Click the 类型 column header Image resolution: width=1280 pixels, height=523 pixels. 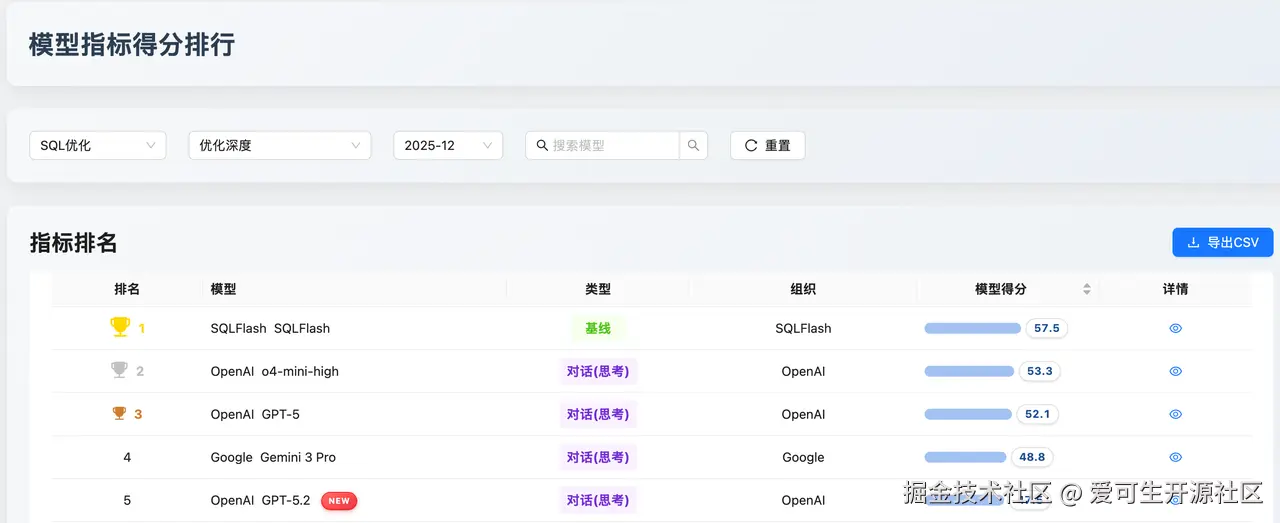coord(598,289)
